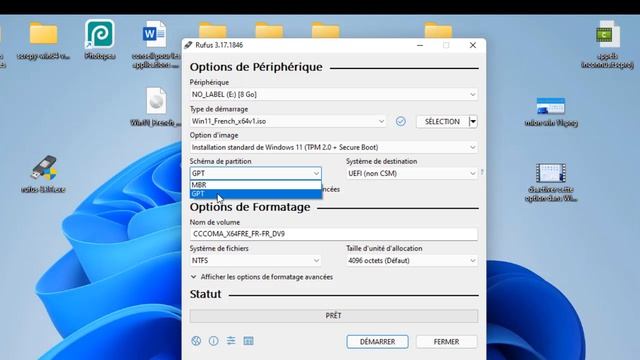Select GPT in partition scheme list
The height and width of the screenshot is (360, 640).
(x=256, y=194)
